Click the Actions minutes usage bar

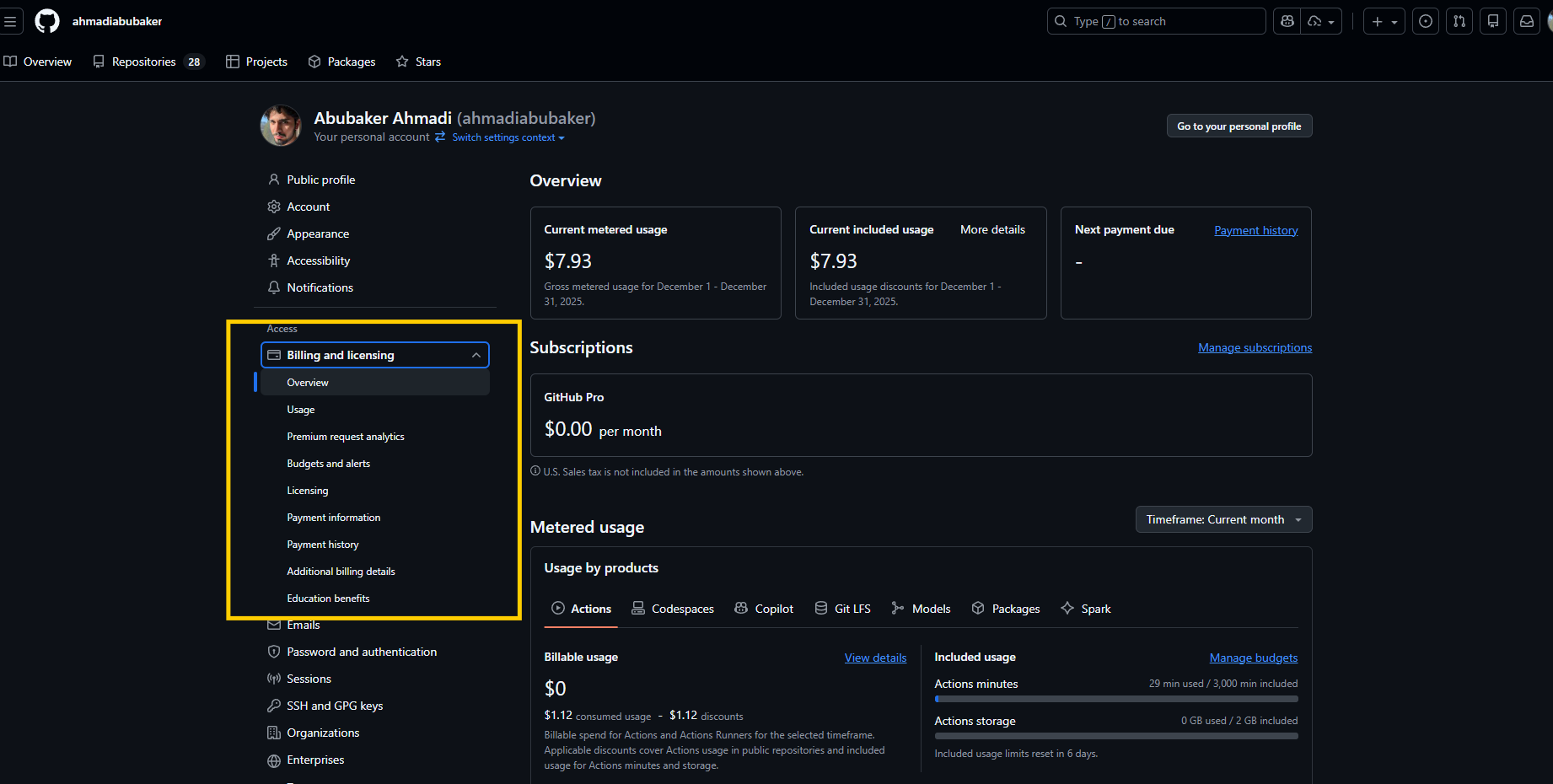(x=1115, y=699)
